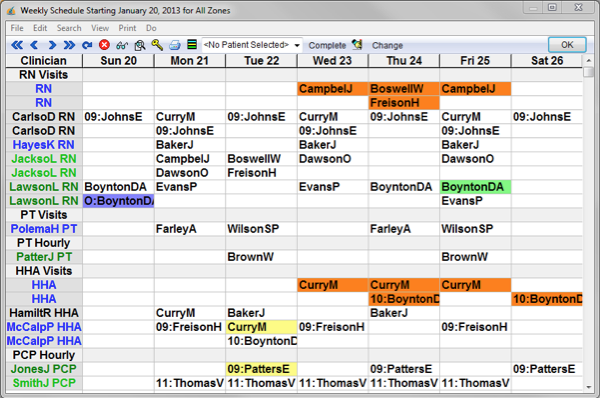Open the Print menu
Screen dimensions: 600x398
pos(127,28)
